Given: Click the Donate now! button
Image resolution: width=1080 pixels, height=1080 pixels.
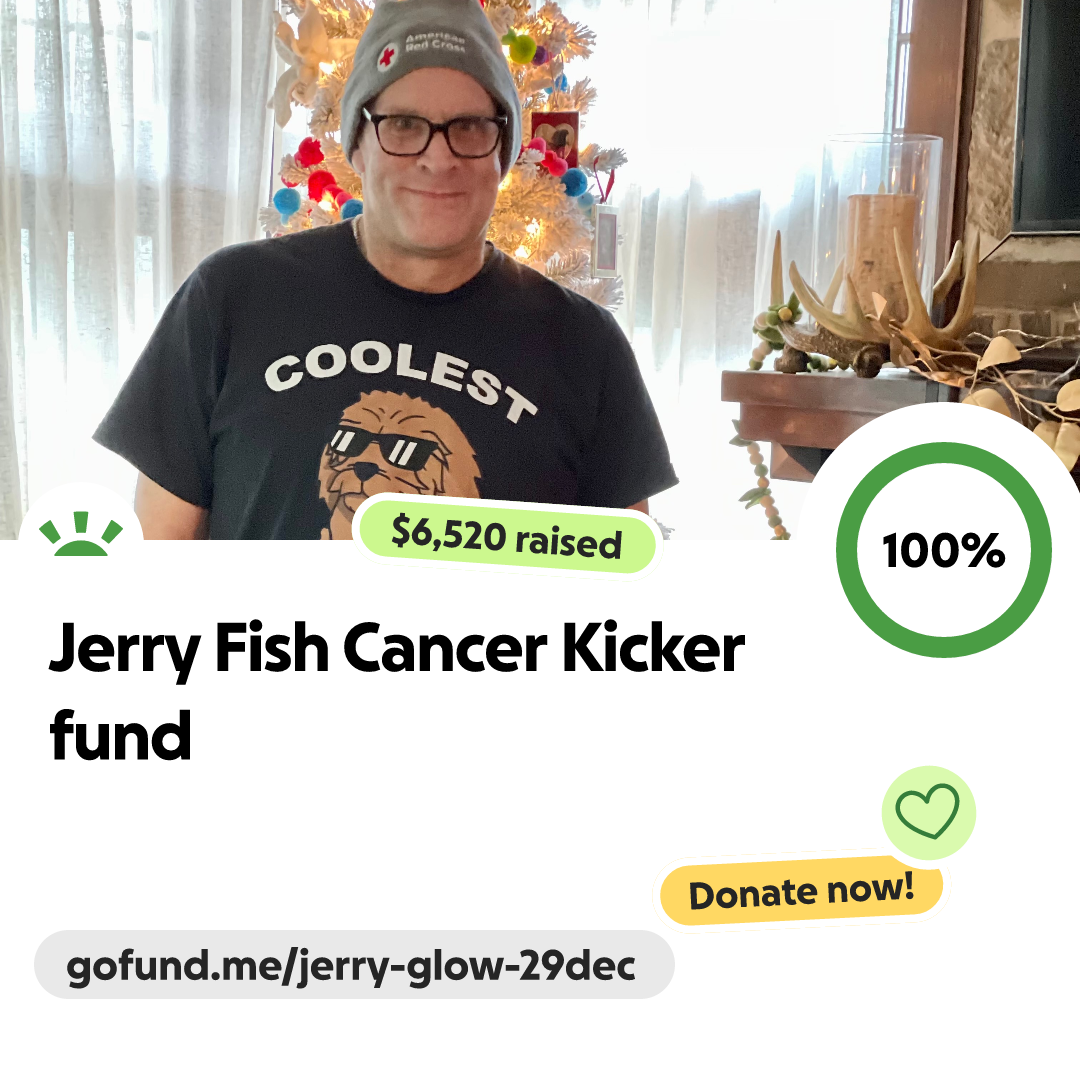Looking at the screenshot, I should pyautogui.click(x=802, y=891).
